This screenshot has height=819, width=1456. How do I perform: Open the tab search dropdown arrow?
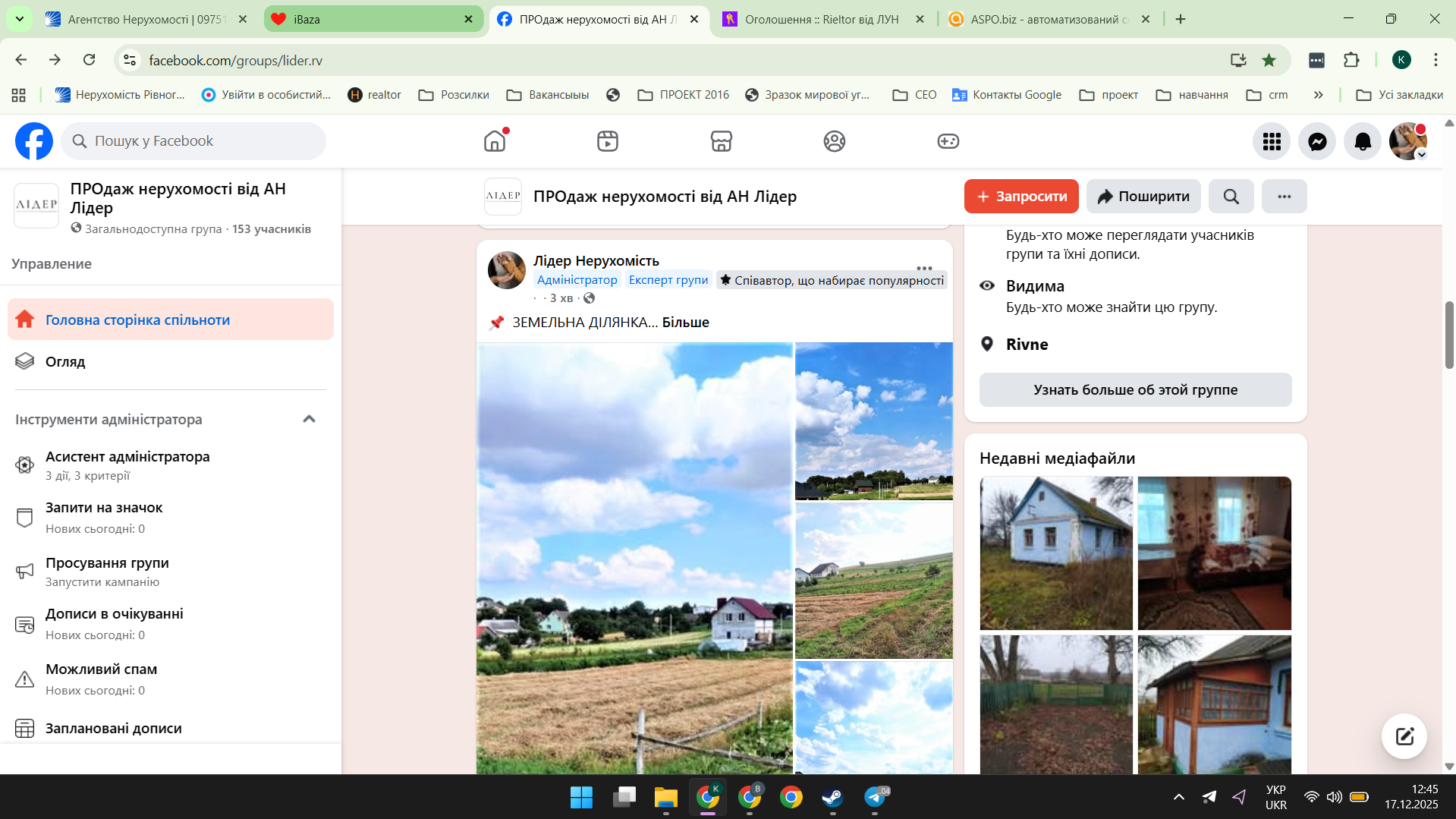pos(19,19)
